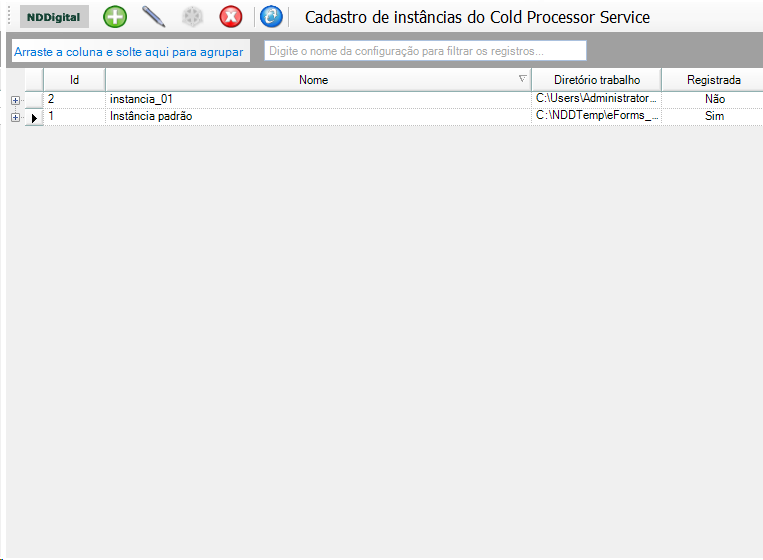763x560 pixels.
Task: Select the instancia_01 name cell
Action: pyautogui.click(x=318, y=100)
